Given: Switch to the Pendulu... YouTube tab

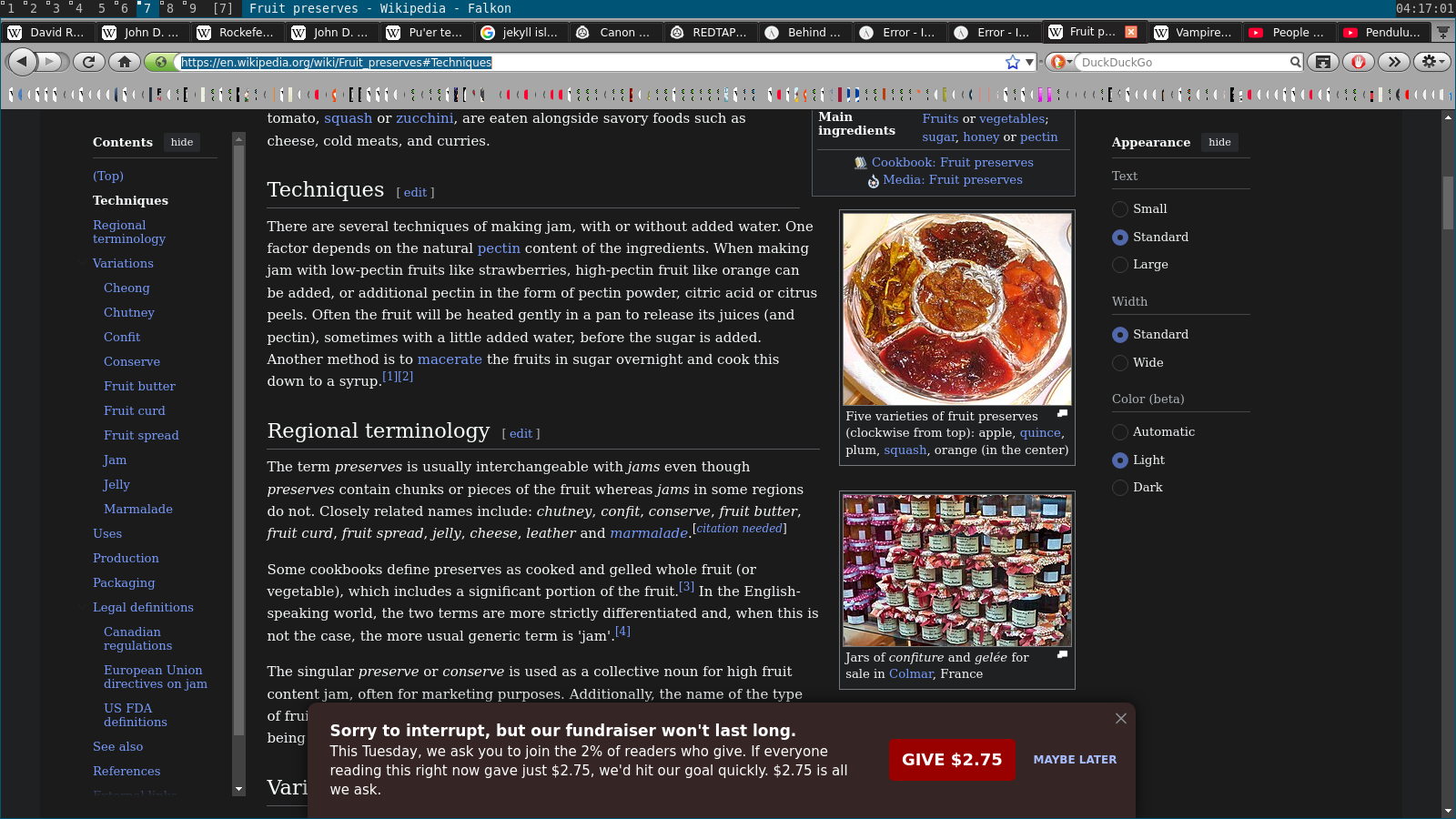Looking at the screenshot, I should pyautogui.click(x=1384, y=32).
